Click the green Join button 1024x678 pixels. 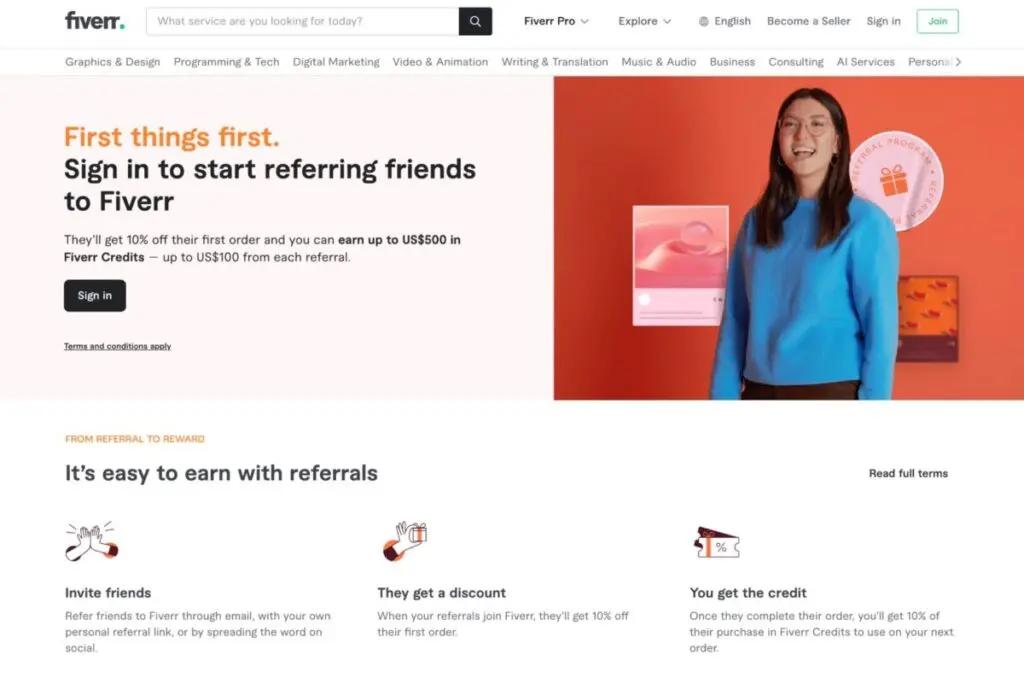pyautogui.click(x=937, y=22)
